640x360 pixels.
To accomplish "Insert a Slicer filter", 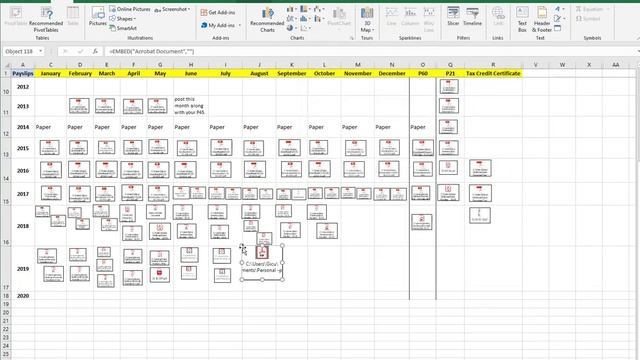I will coord(453,17).
